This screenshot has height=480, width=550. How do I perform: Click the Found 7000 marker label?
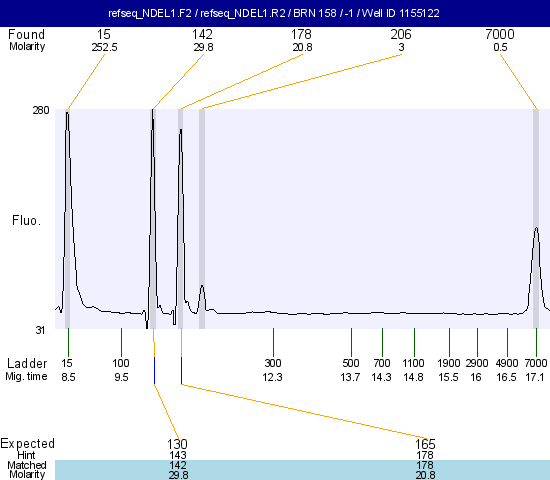click(500, 34)
